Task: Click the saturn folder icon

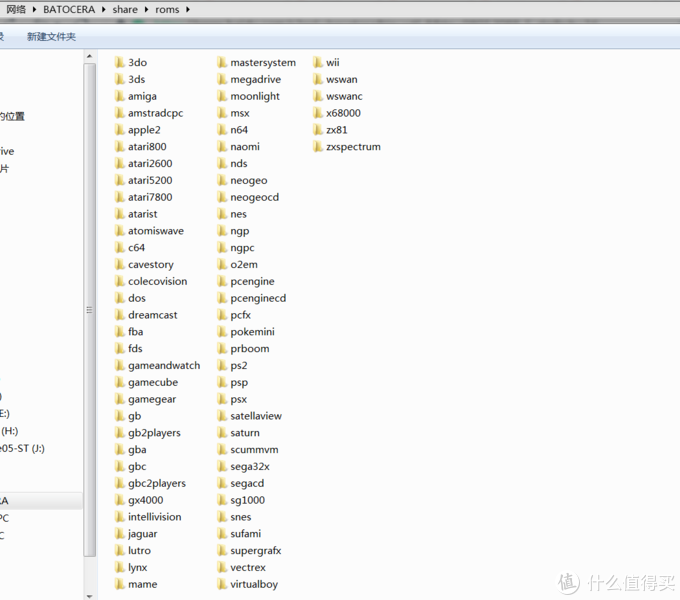Action: pos(222,433)
